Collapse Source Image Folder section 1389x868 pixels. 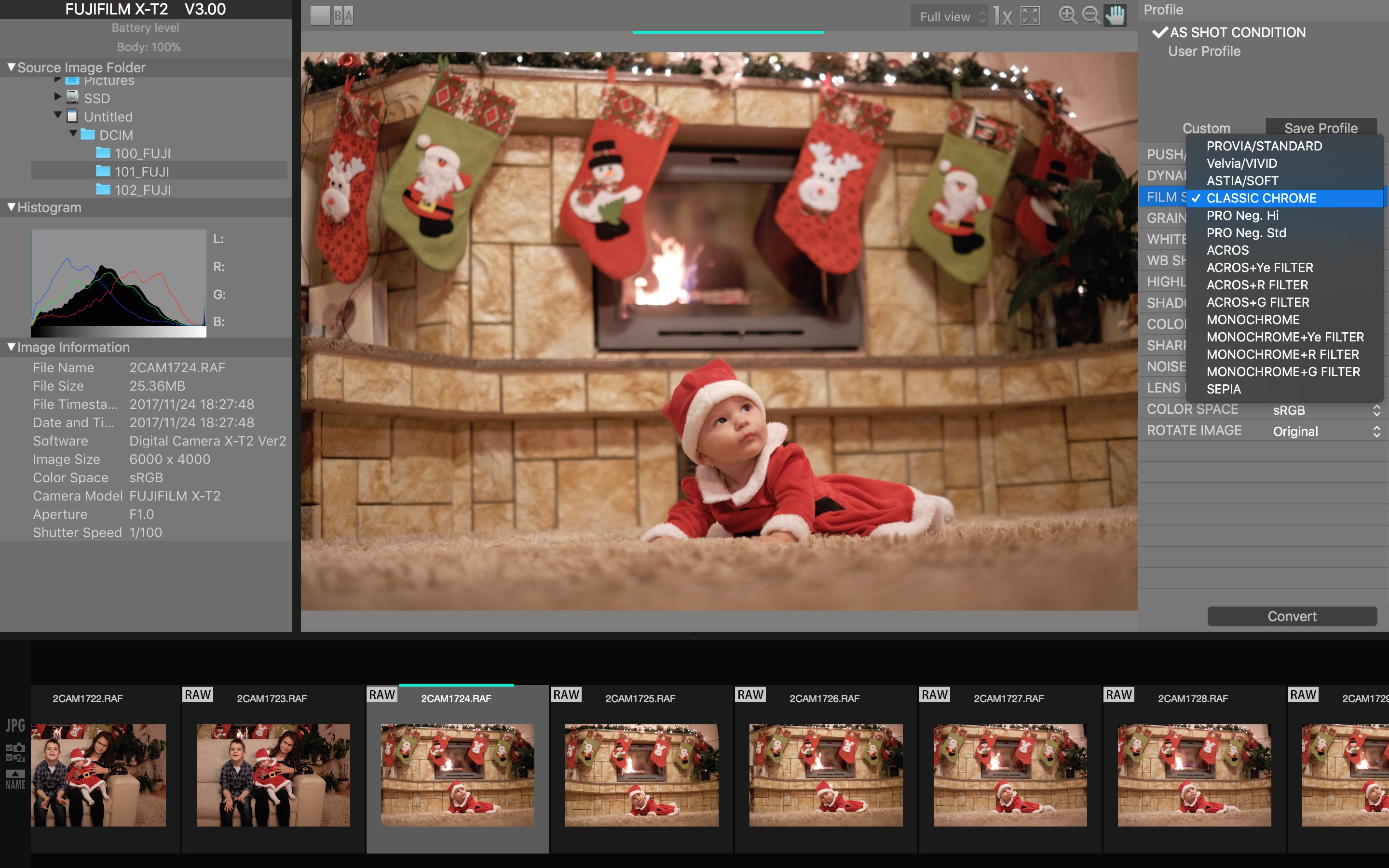click(11, 67)
